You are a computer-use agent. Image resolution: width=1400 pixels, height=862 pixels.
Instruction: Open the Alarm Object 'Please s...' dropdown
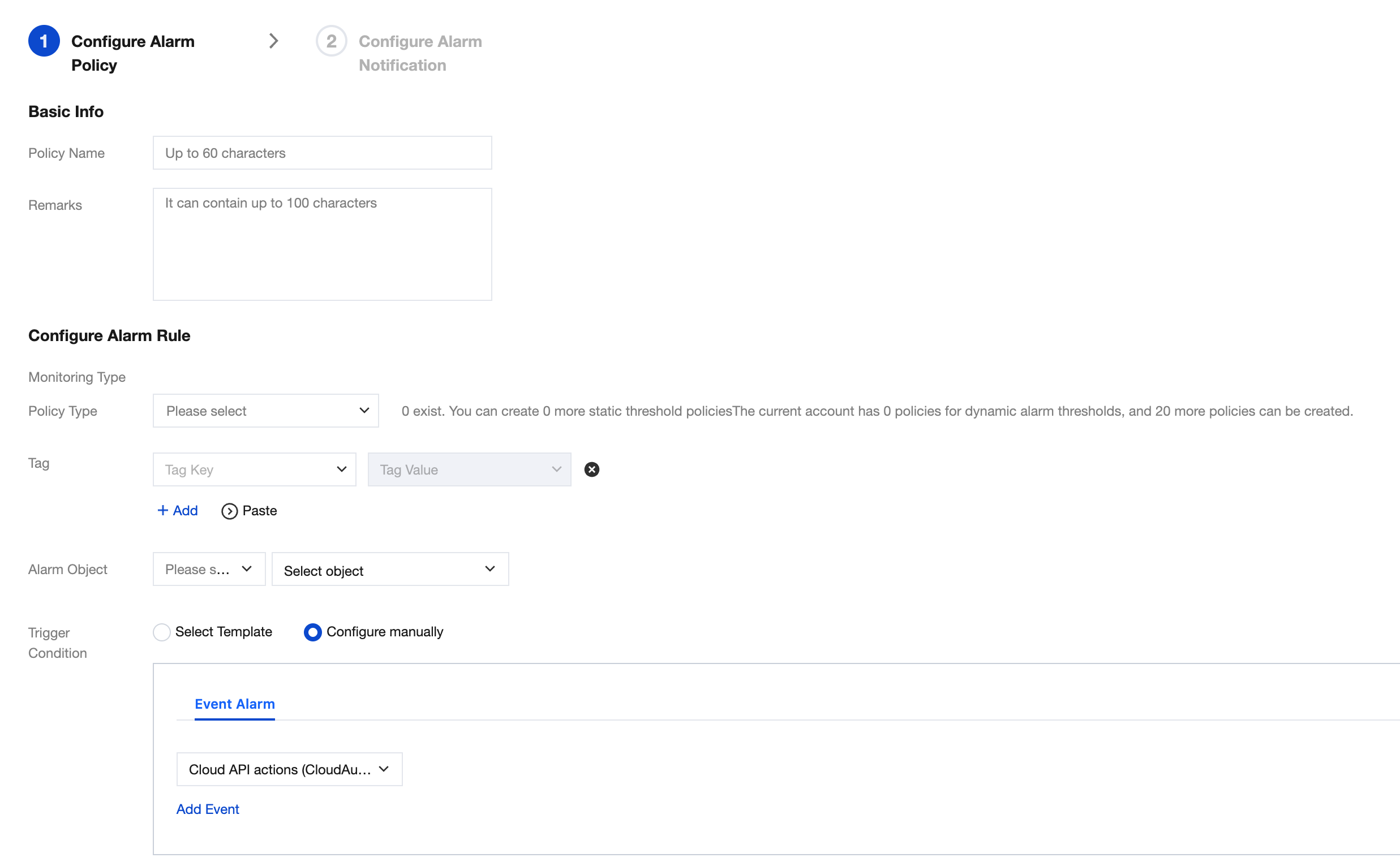[209, 569]
